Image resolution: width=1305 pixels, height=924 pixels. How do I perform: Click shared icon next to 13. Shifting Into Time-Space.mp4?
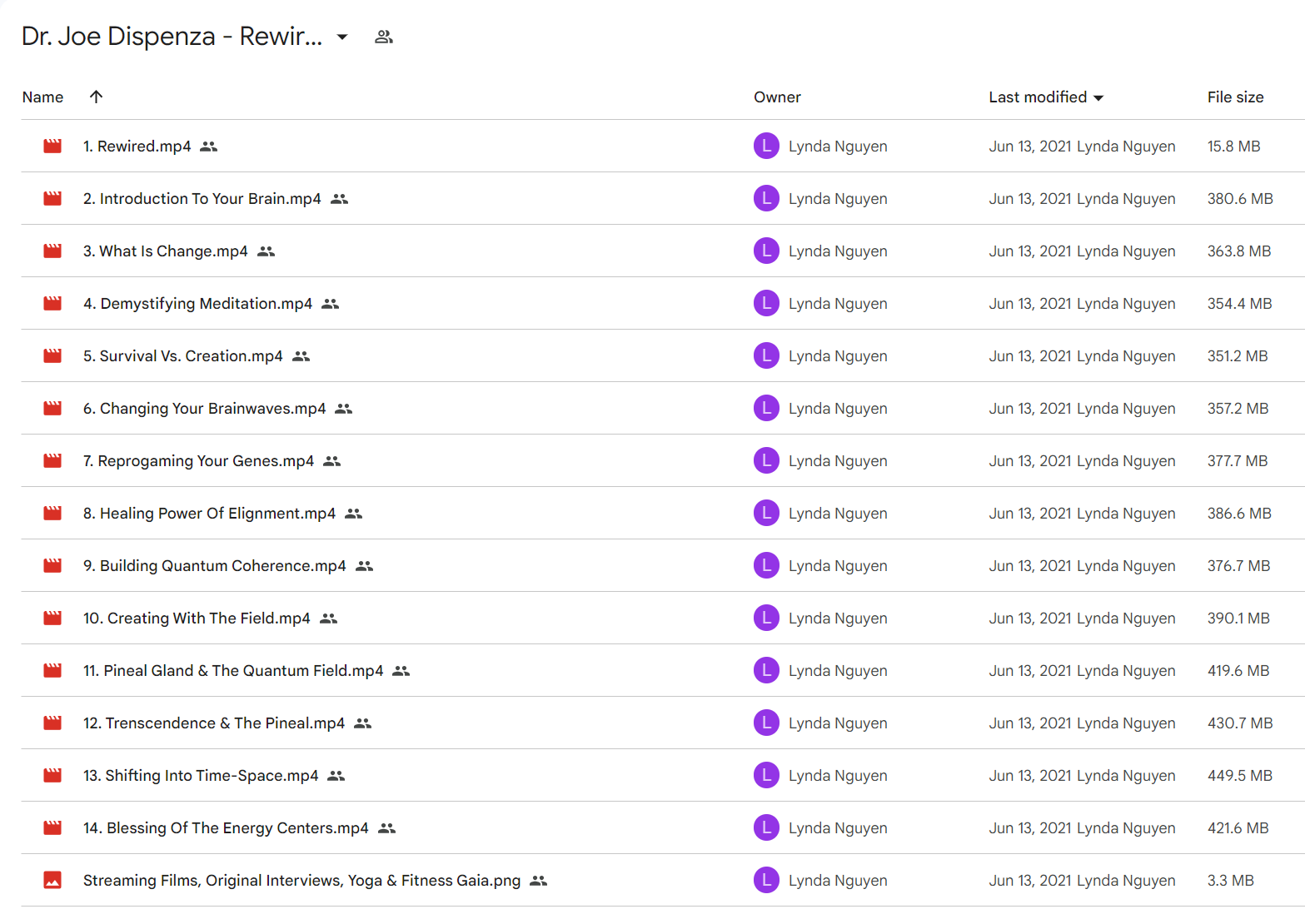pyautogui.click(x=336, y=776)
